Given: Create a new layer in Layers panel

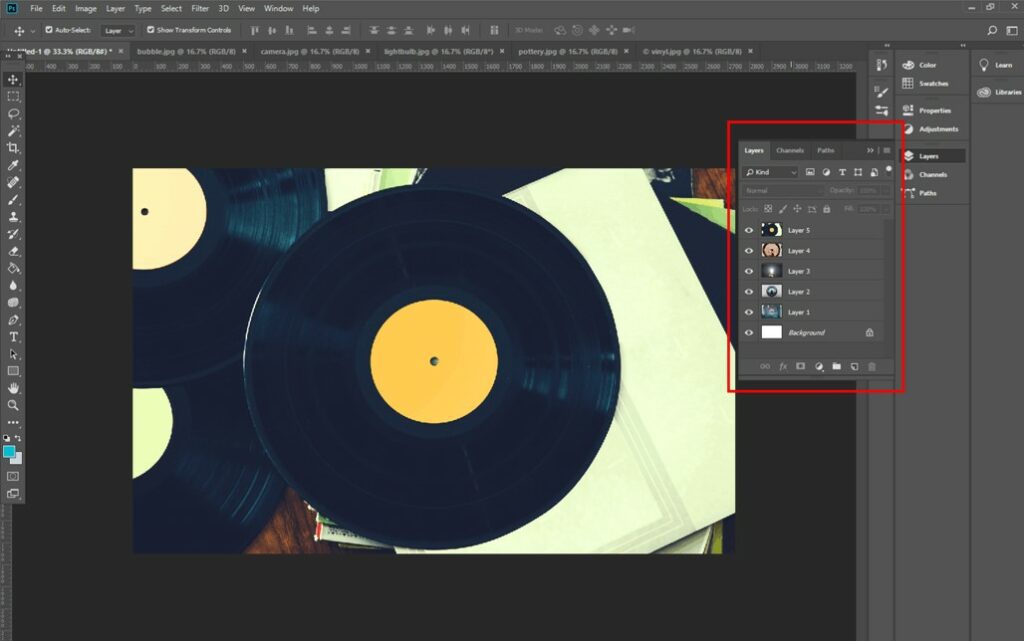Looking at the screenshot, I should pyautogui.click(x=854, y=367).
